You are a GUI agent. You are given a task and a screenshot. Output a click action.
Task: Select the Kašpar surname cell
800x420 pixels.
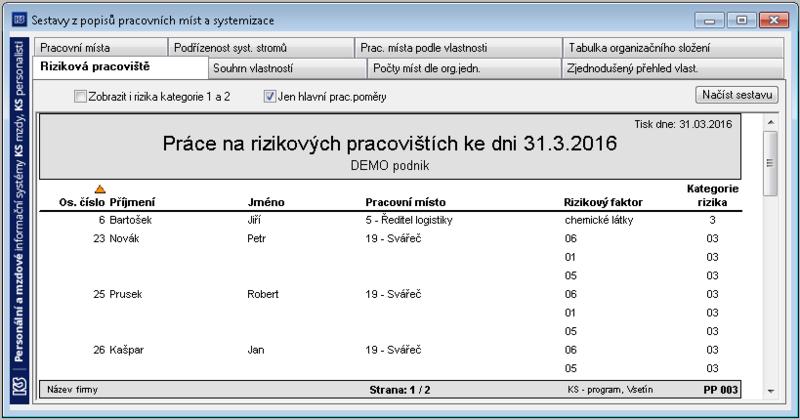coord(127,350)
